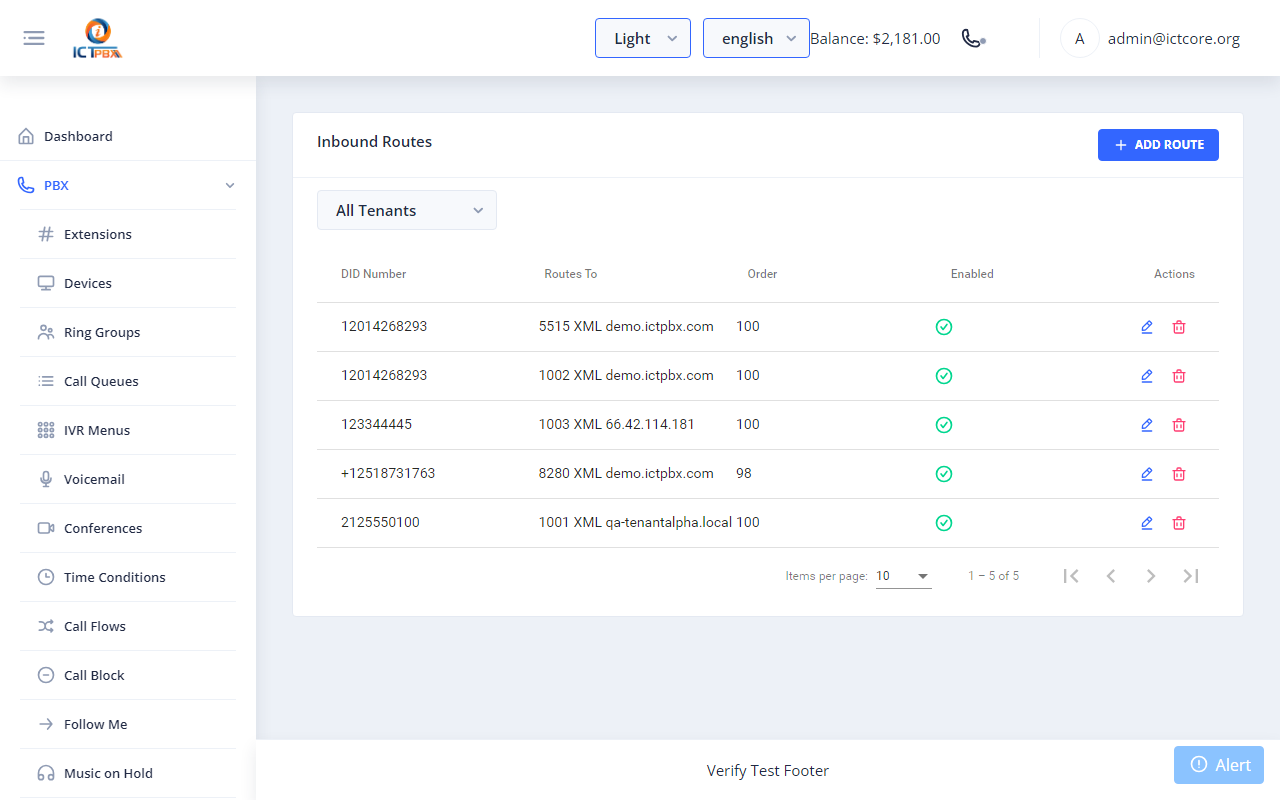Go to first page of routes

pos(1071,576)
